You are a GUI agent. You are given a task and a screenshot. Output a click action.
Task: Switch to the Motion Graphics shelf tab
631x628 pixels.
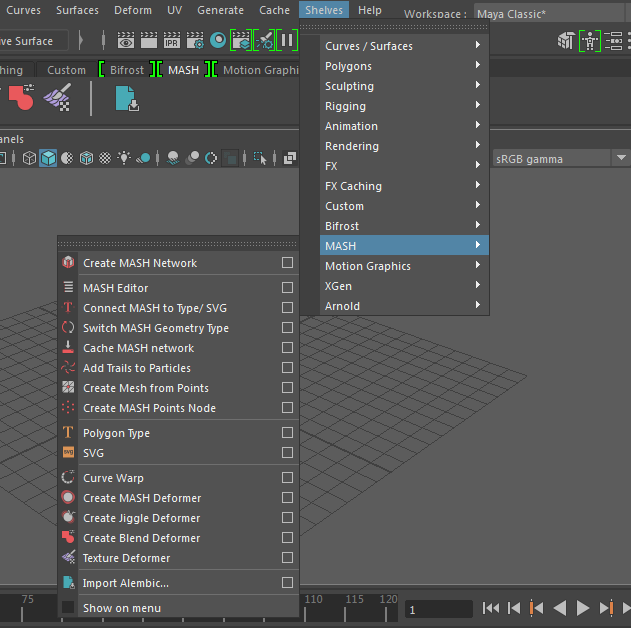coord(261,70)
